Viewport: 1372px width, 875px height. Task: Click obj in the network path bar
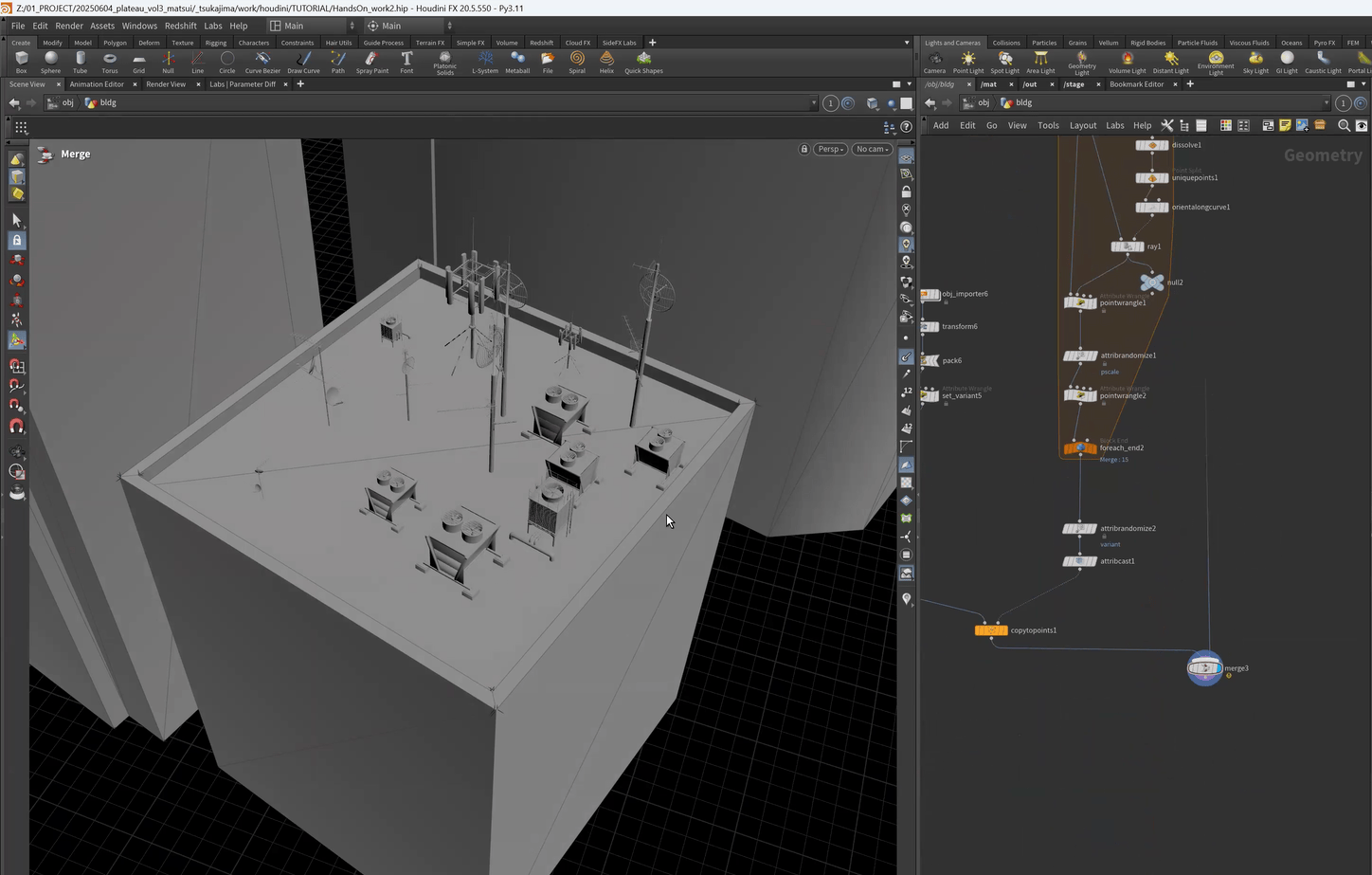(984, 103)
